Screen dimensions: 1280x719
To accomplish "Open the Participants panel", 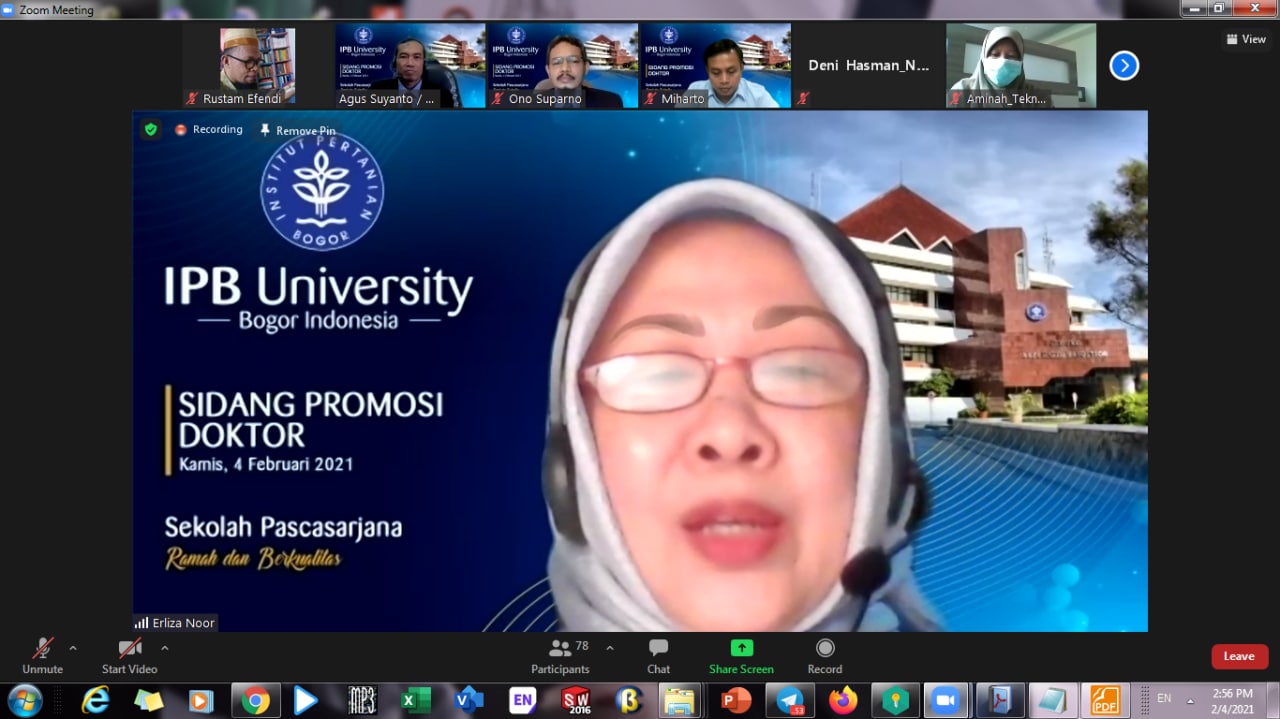I will pyautogui.click(x=560, y=654).
